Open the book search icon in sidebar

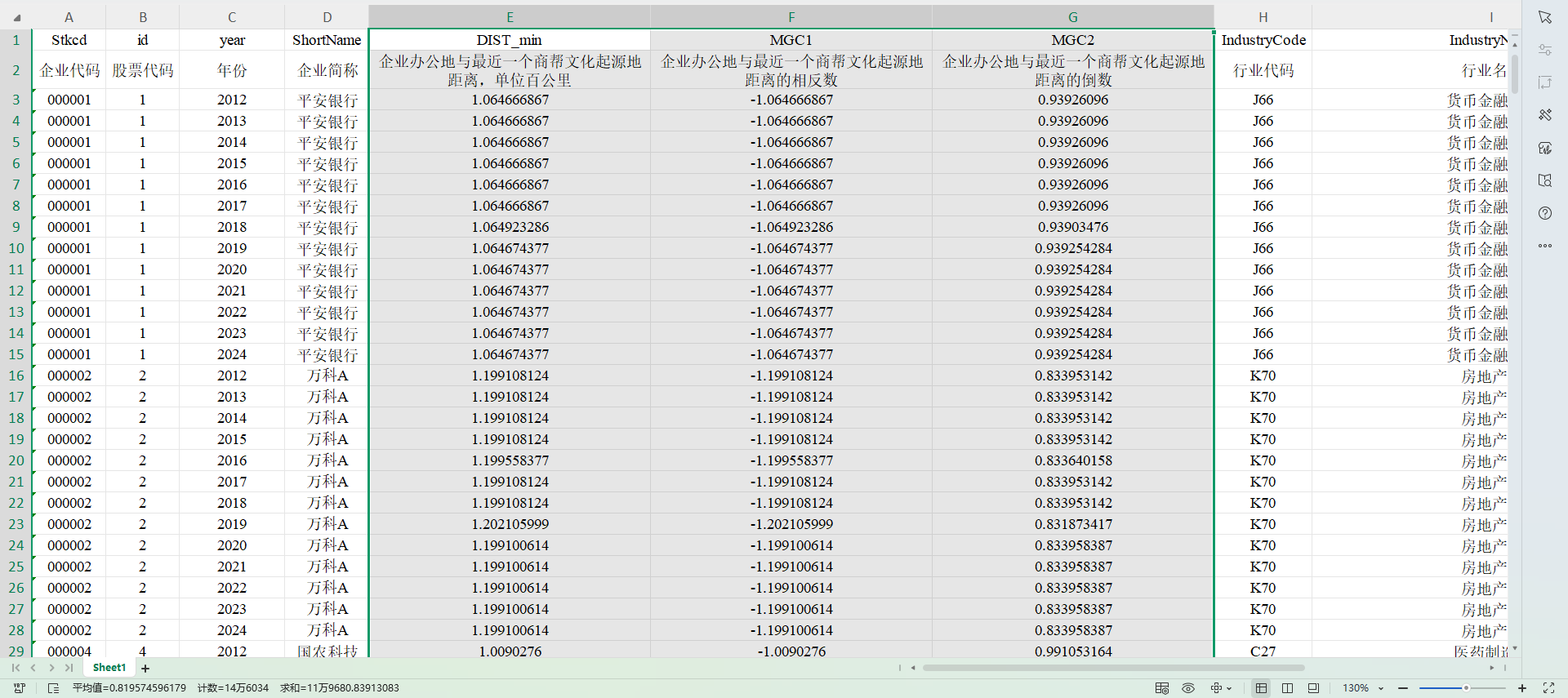click(1544, 180)
